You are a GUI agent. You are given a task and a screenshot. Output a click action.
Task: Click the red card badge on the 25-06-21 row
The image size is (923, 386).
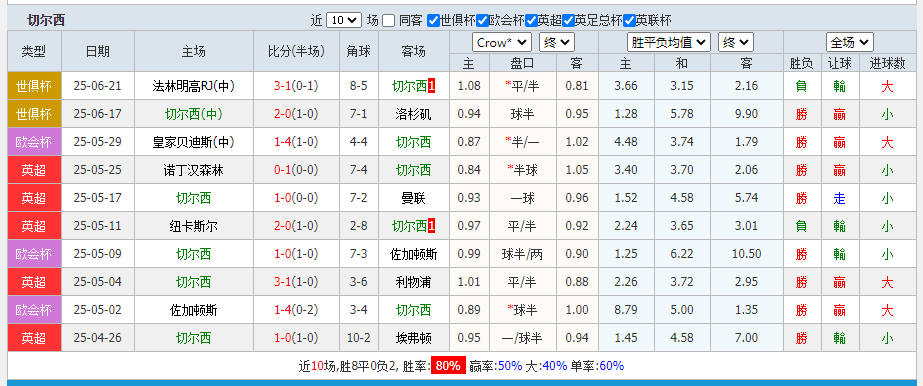tap(431, 86)
